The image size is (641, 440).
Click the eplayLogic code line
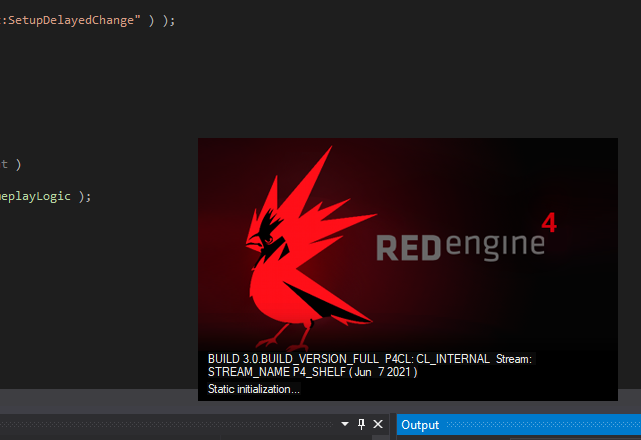(x=45, y=196)
